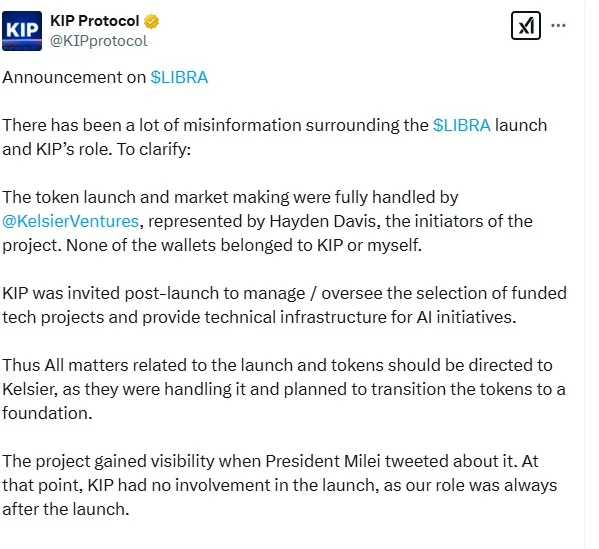Click the 'tech projects and provide technical infrastructure' line

[x=259, y=317]
